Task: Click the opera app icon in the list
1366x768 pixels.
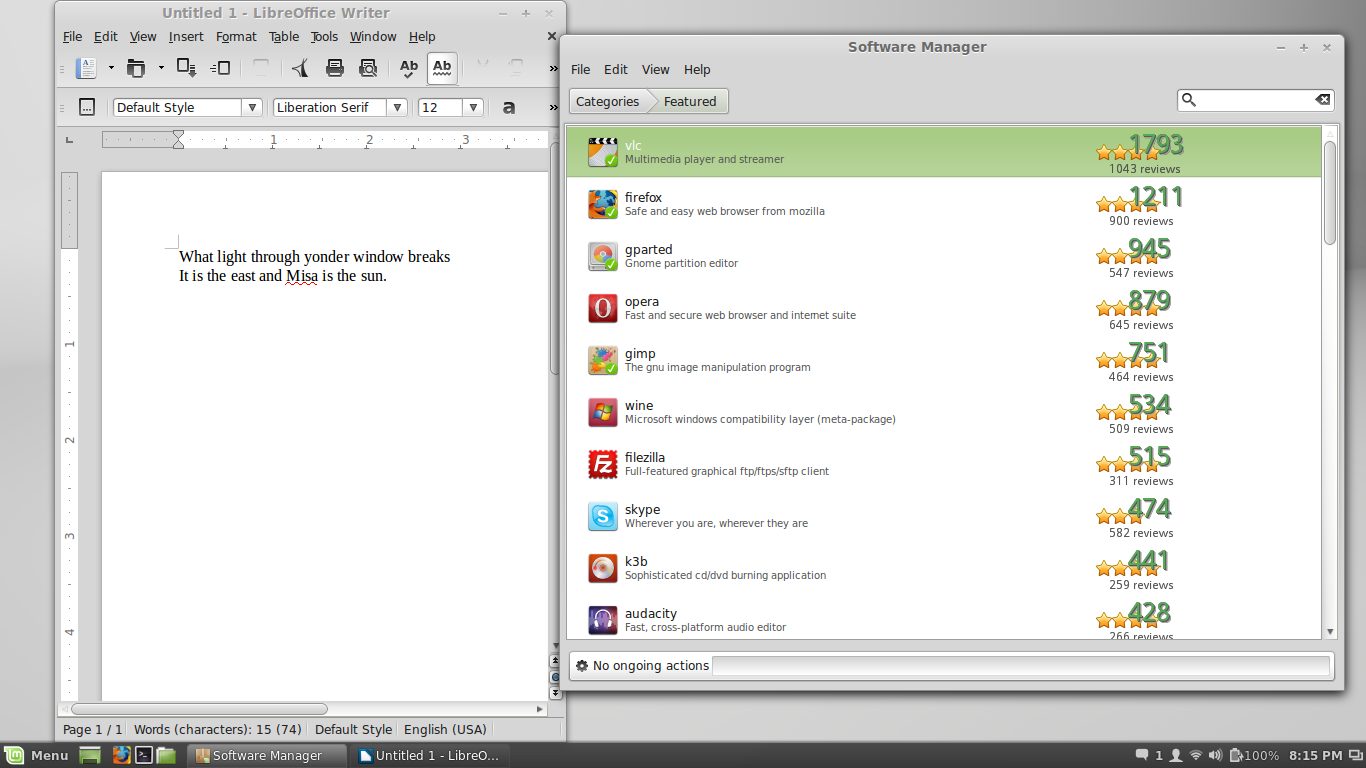Action: coord(603,308)
